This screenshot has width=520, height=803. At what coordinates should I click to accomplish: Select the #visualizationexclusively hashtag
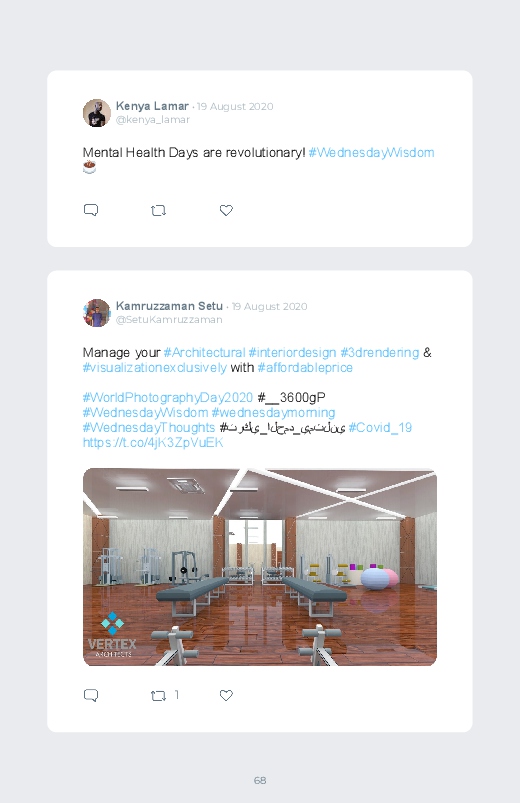pyautogui.click(x=155, y=368)
